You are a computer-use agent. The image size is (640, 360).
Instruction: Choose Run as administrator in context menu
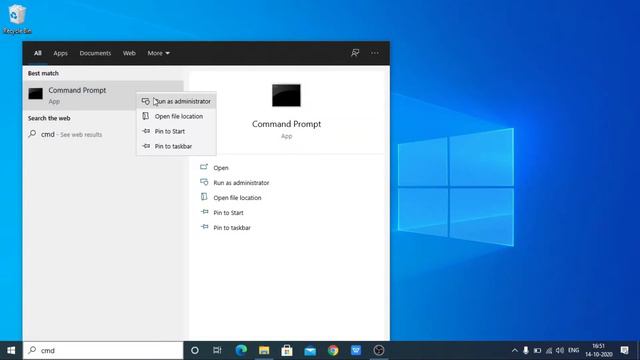tap(176, 101)
